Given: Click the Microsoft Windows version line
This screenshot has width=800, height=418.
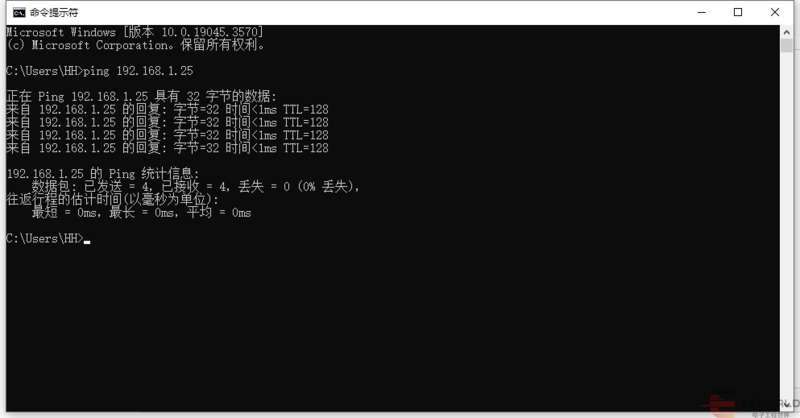Looking at the screenshot, I should click(135, 32).
